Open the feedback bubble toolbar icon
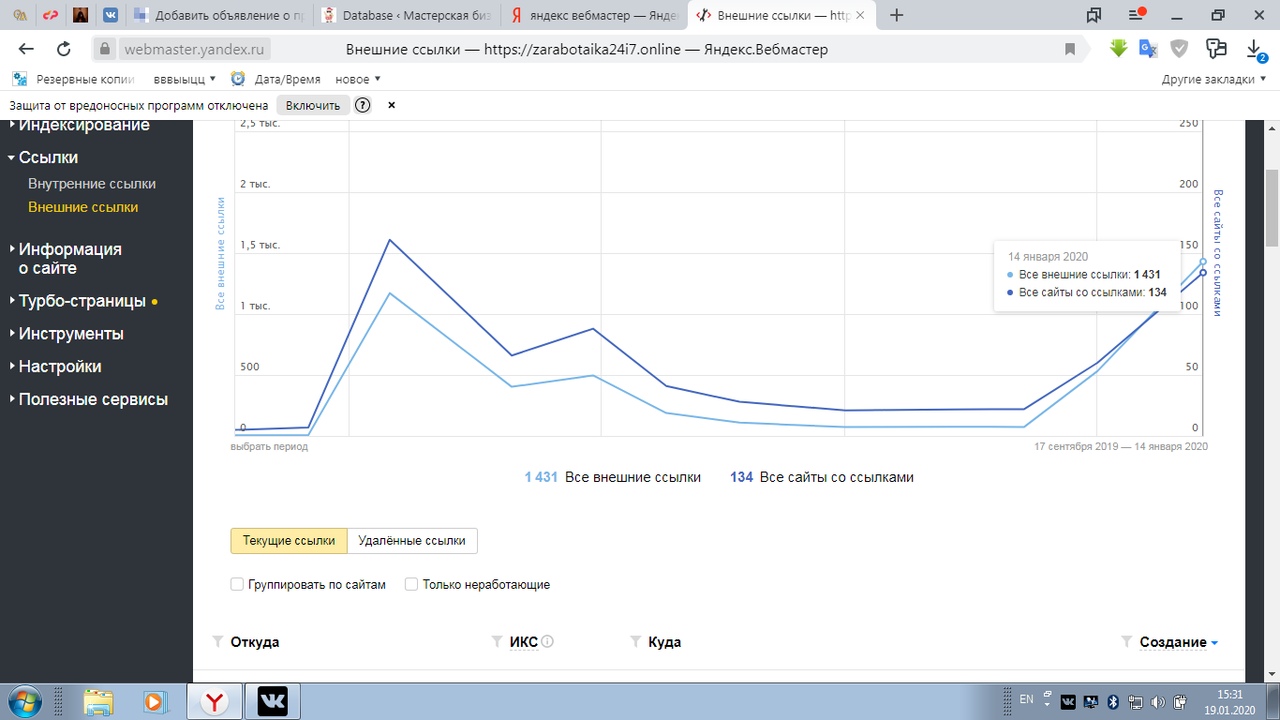This screenshot has width=1280, height=720. point(1216,48)
